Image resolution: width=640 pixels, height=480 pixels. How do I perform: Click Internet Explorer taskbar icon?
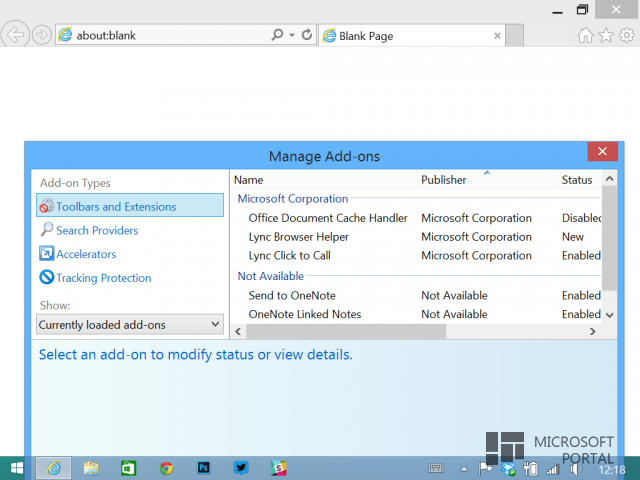pyautogui.click(x=53, y=468)
